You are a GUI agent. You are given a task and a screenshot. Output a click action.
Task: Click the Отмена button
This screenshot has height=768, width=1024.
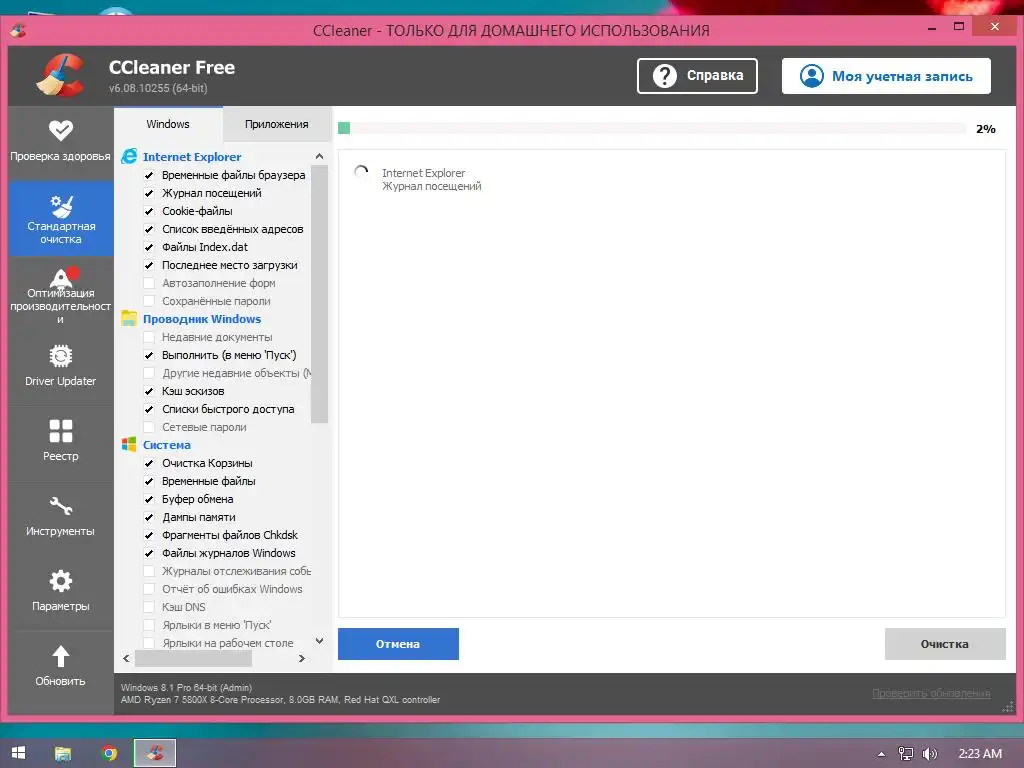[x=398, y=644]
